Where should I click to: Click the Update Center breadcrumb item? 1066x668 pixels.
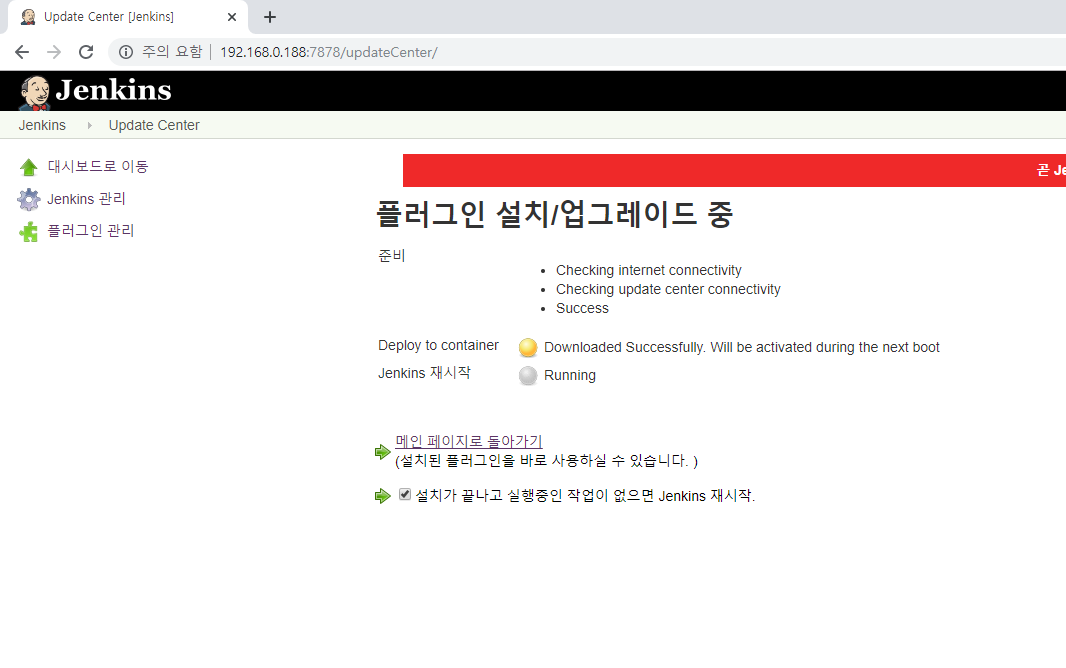(154, 125)
